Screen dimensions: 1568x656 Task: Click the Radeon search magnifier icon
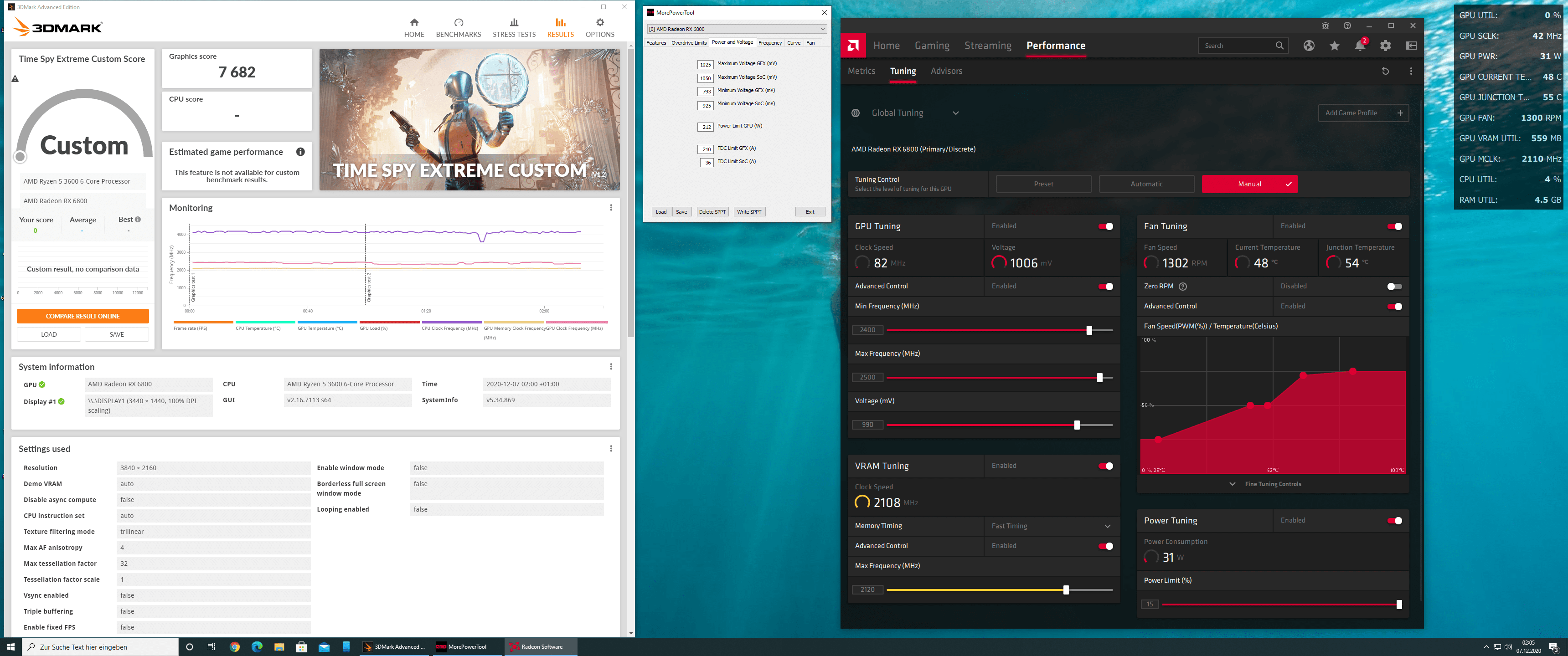(x=1279, y=46)
